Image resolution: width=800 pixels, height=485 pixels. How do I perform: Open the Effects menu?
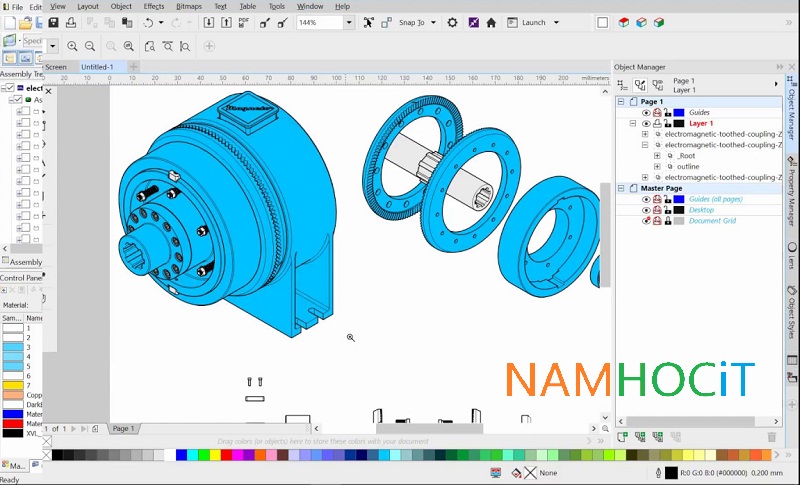154,6
